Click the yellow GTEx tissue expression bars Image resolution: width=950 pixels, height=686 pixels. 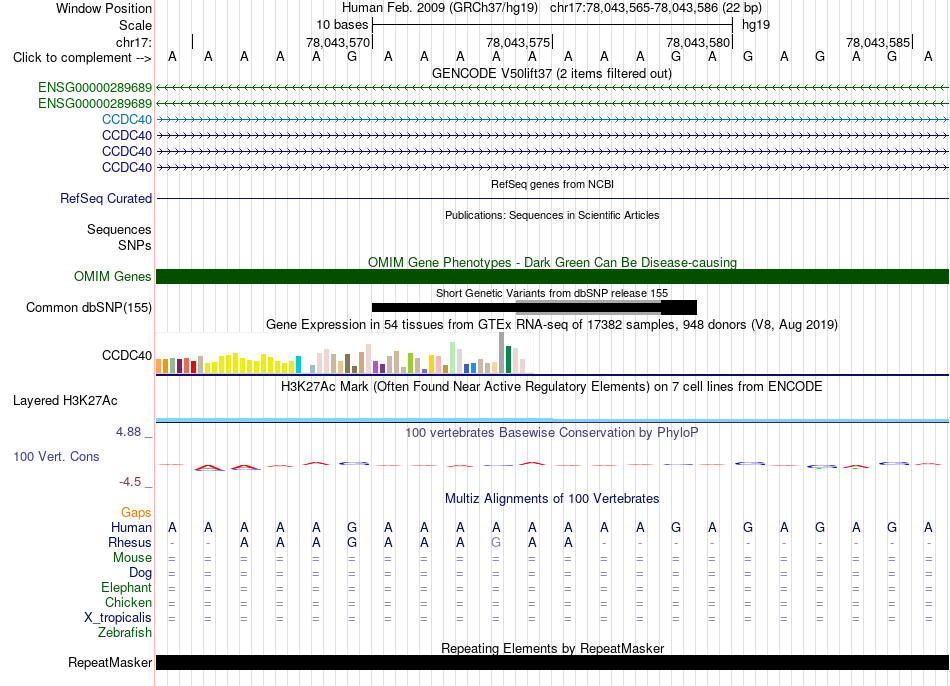click(x=251, y=362)
